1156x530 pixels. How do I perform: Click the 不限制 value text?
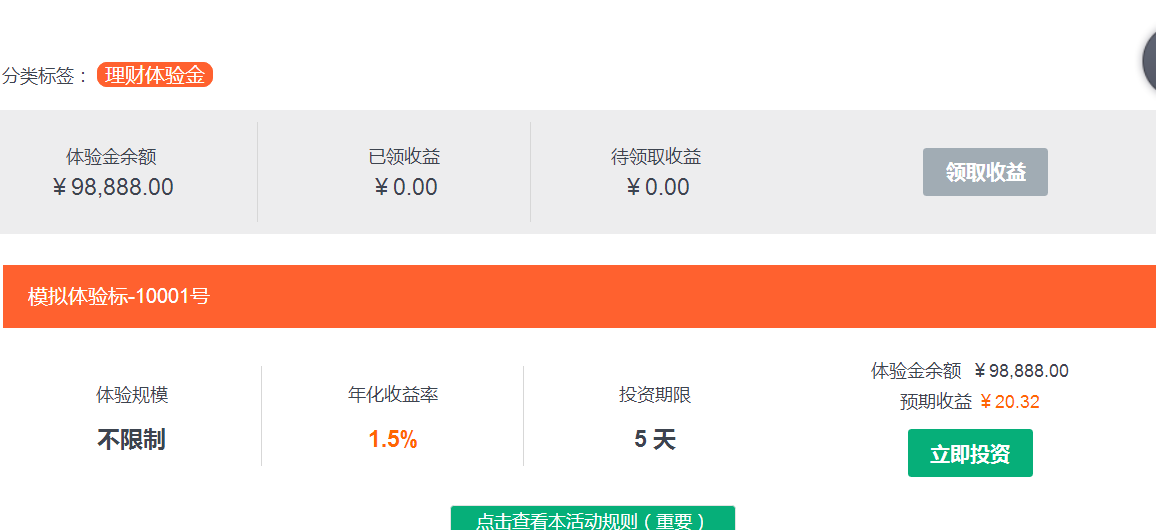click(131, 439)
